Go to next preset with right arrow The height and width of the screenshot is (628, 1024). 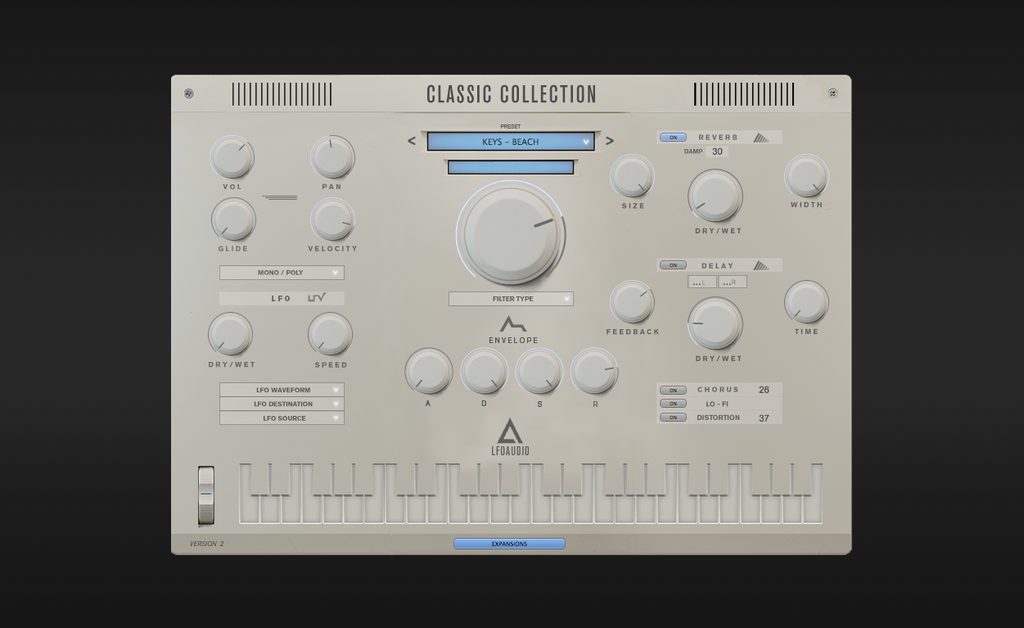[x=609, y=141]
